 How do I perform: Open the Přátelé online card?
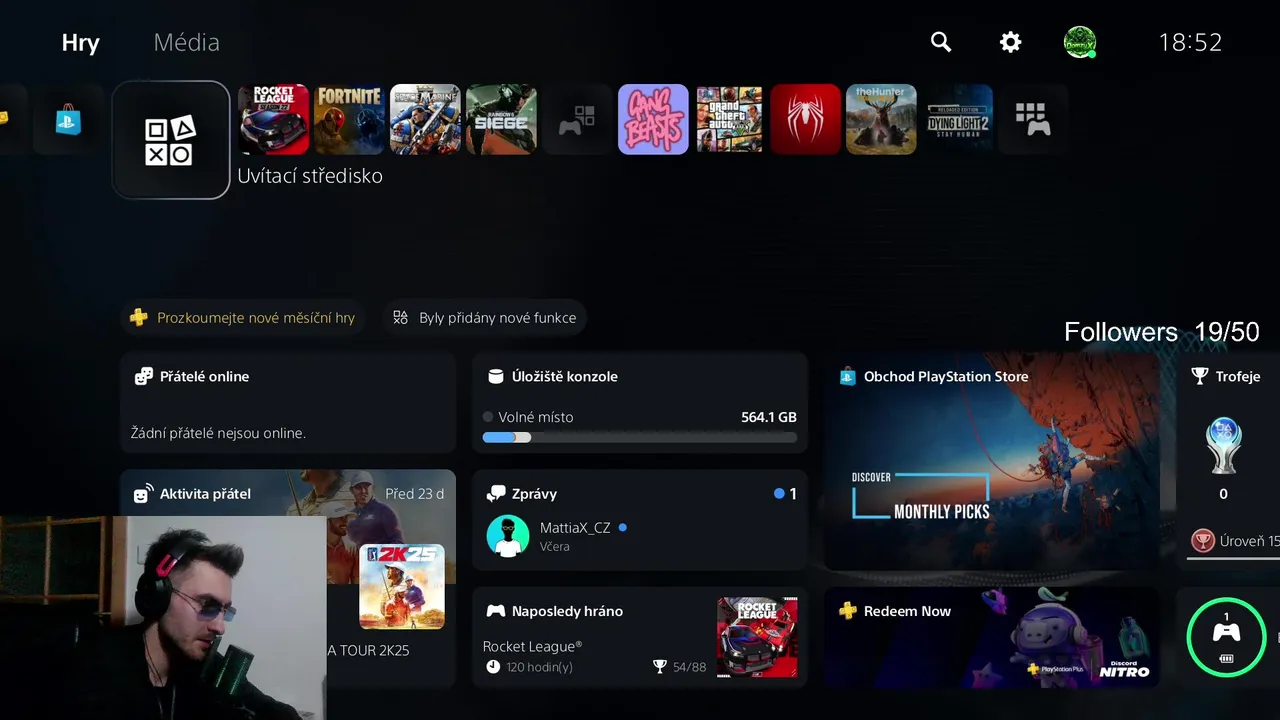point(288,404)
